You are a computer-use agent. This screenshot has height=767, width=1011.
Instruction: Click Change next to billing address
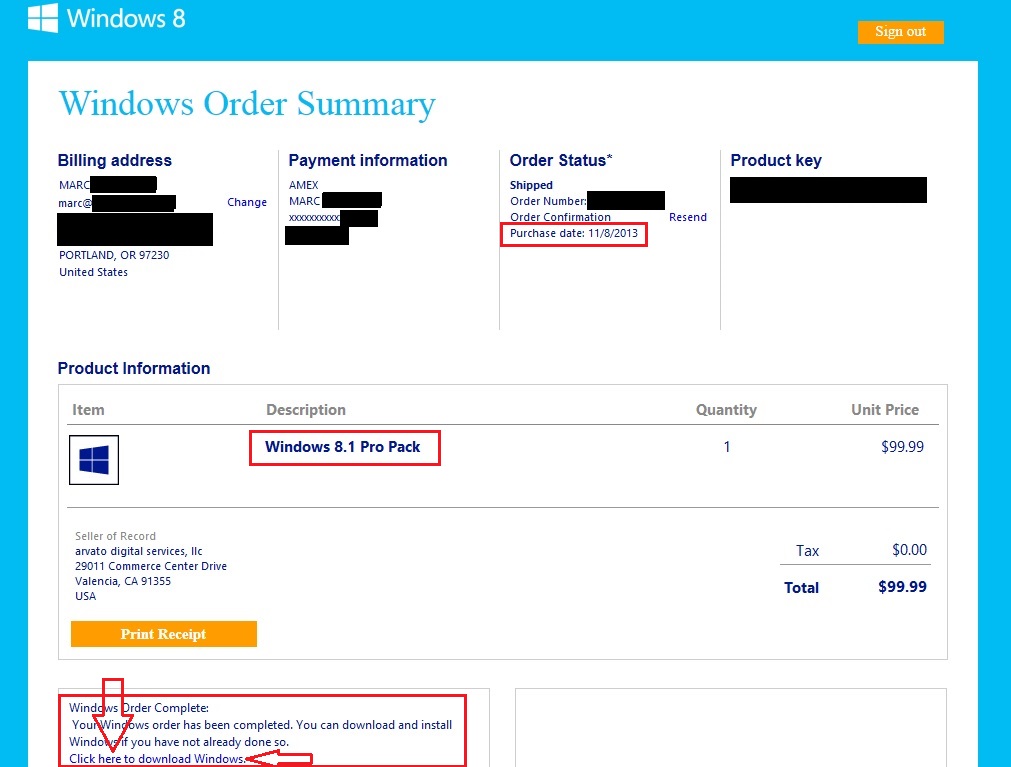pyautogui.click(x=247, y=202)
